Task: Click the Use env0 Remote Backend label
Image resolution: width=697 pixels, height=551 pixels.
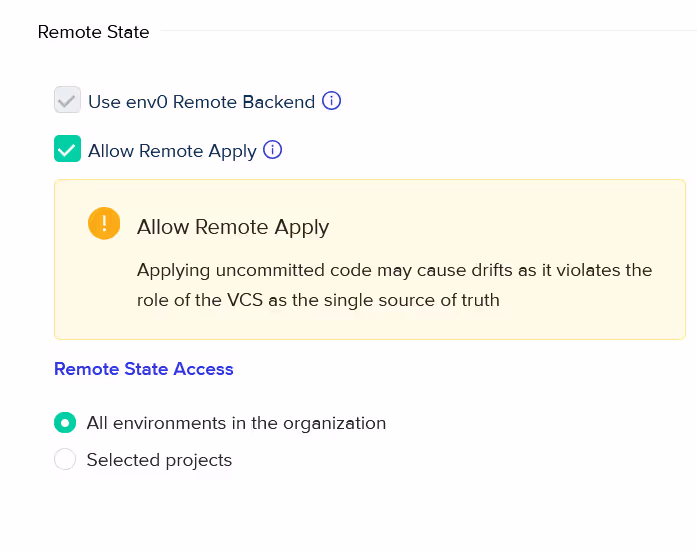Action: tap(201, 102)
